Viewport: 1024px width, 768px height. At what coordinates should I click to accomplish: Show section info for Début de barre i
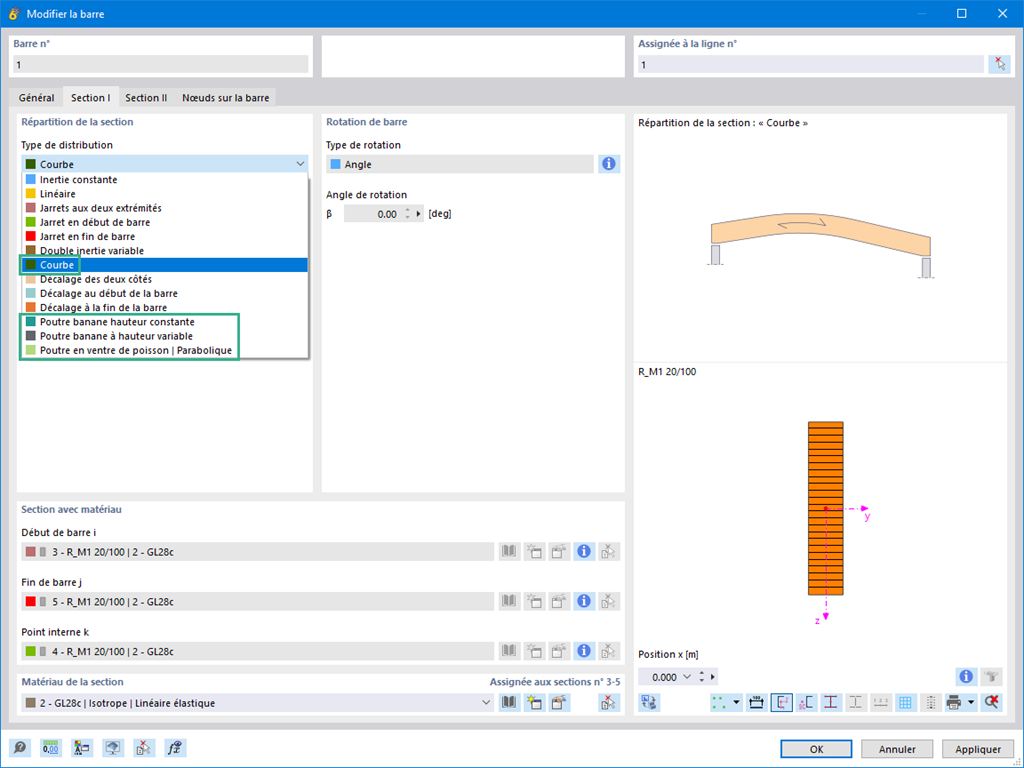pos(584,551)
